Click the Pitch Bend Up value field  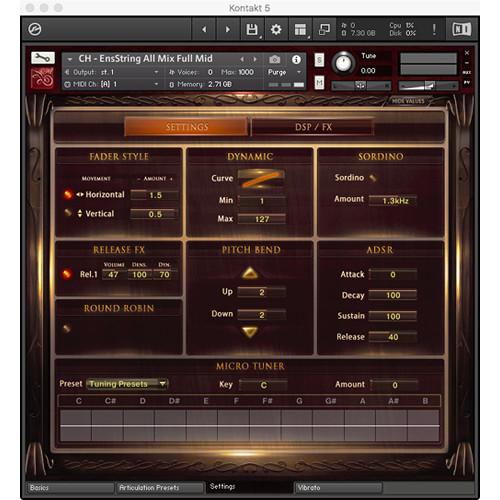coord(262,292)
